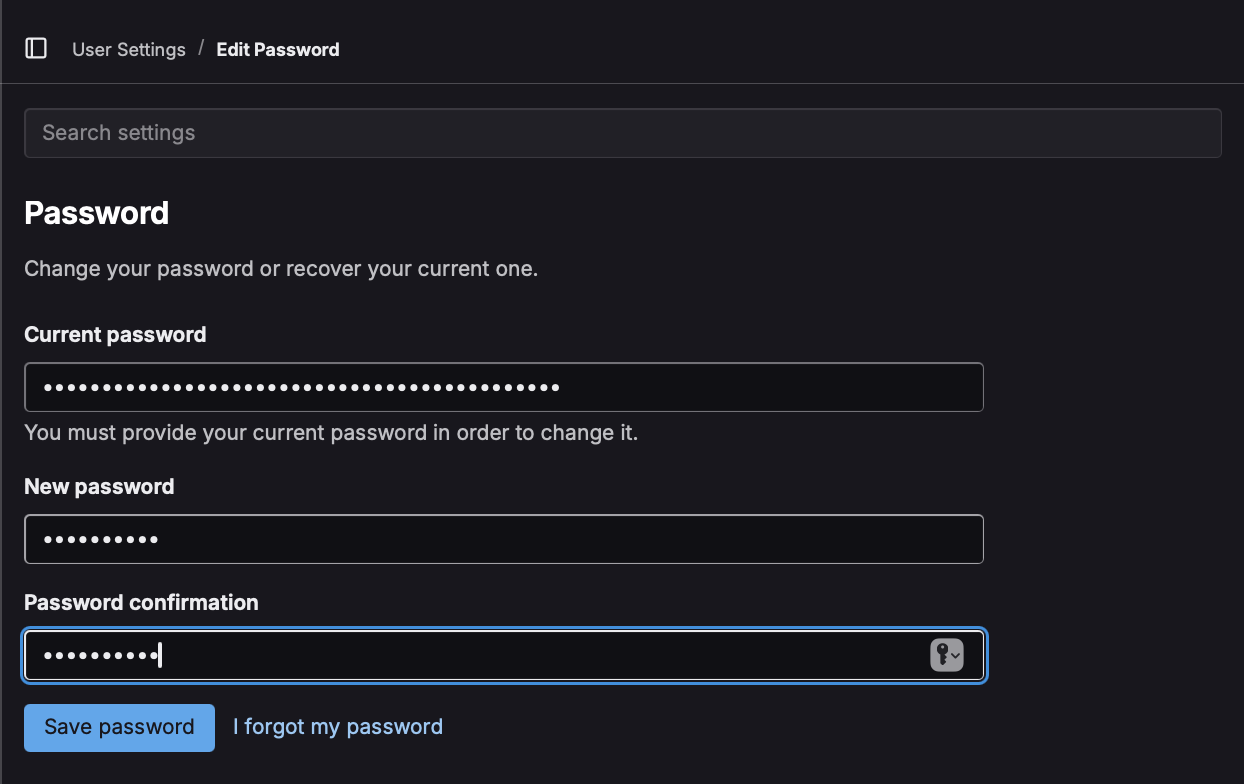1244x784 pixels.
Task: Expand the chevron beside the key icon
Action: pyautogui.click(x=956, y=656)
